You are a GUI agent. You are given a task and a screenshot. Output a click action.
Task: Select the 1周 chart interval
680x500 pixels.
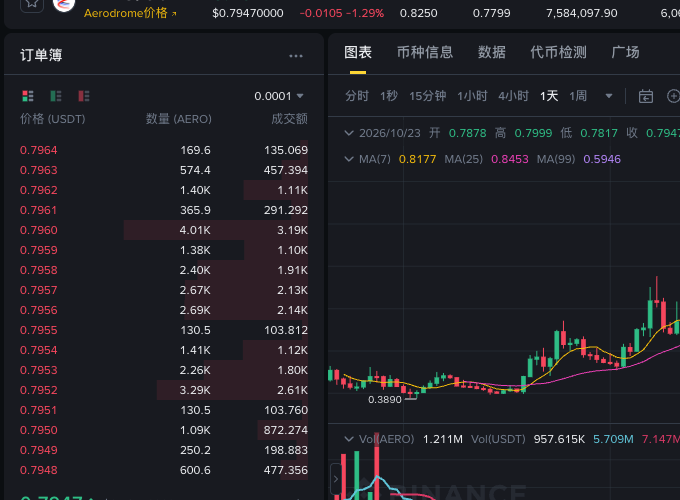pyautogui.click(x=578, y=96)
